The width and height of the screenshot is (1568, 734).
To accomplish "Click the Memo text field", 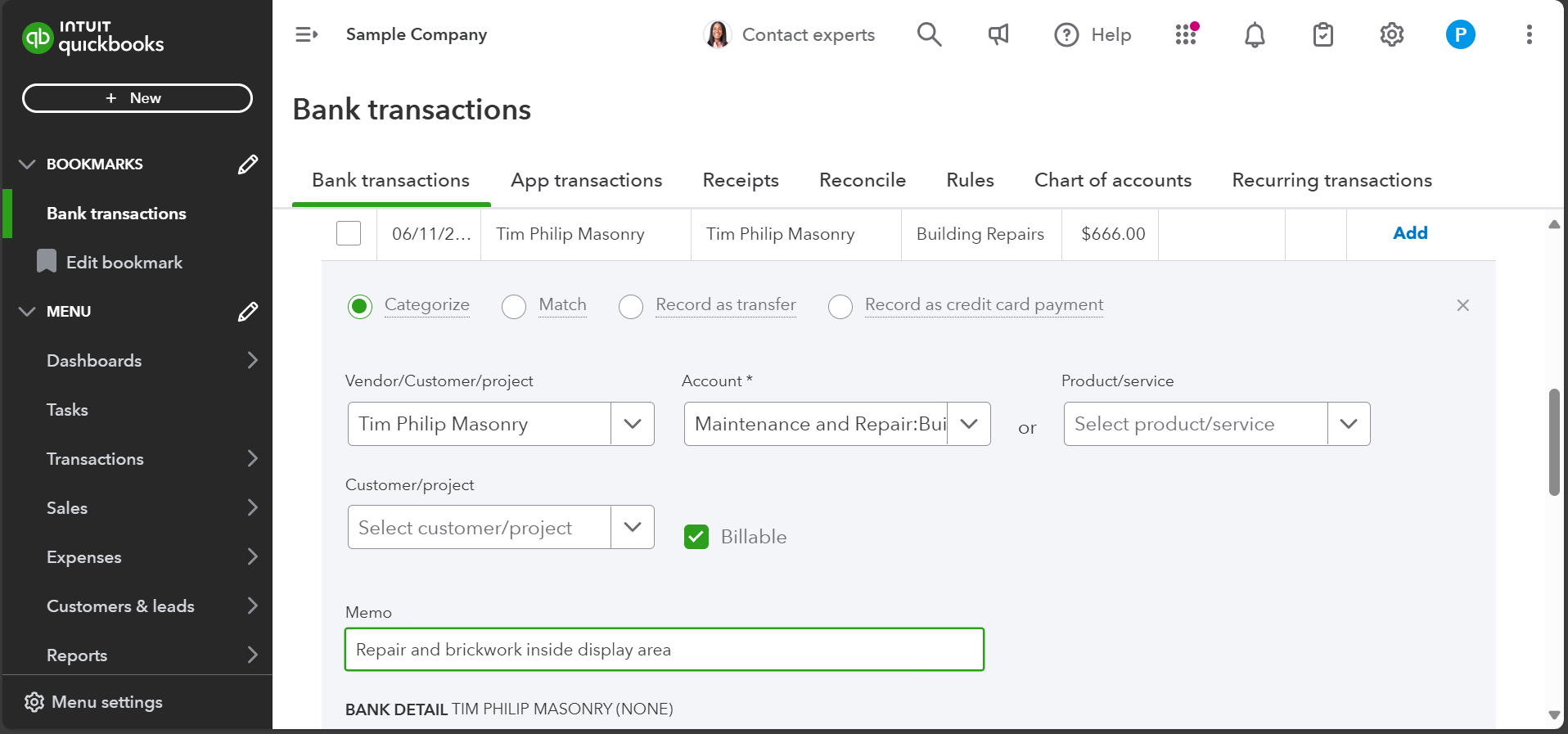I will pos(664,650).
